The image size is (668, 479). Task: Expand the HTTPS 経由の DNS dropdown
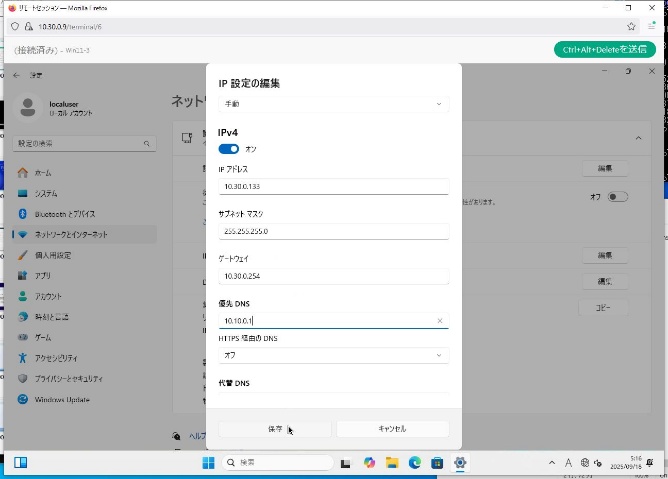[x=334, y=355]
